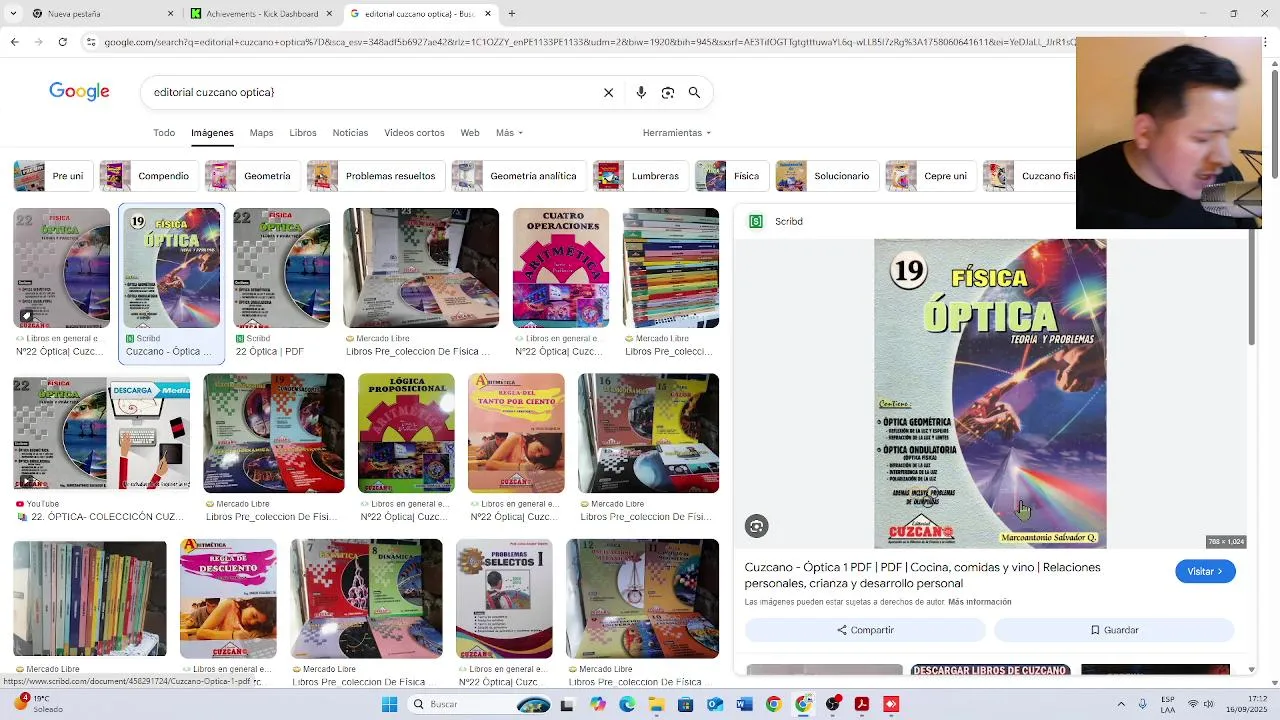1280x720 pixels.
Task: Close the 'Nueva pestaña' tab
Action: [170, 14]
